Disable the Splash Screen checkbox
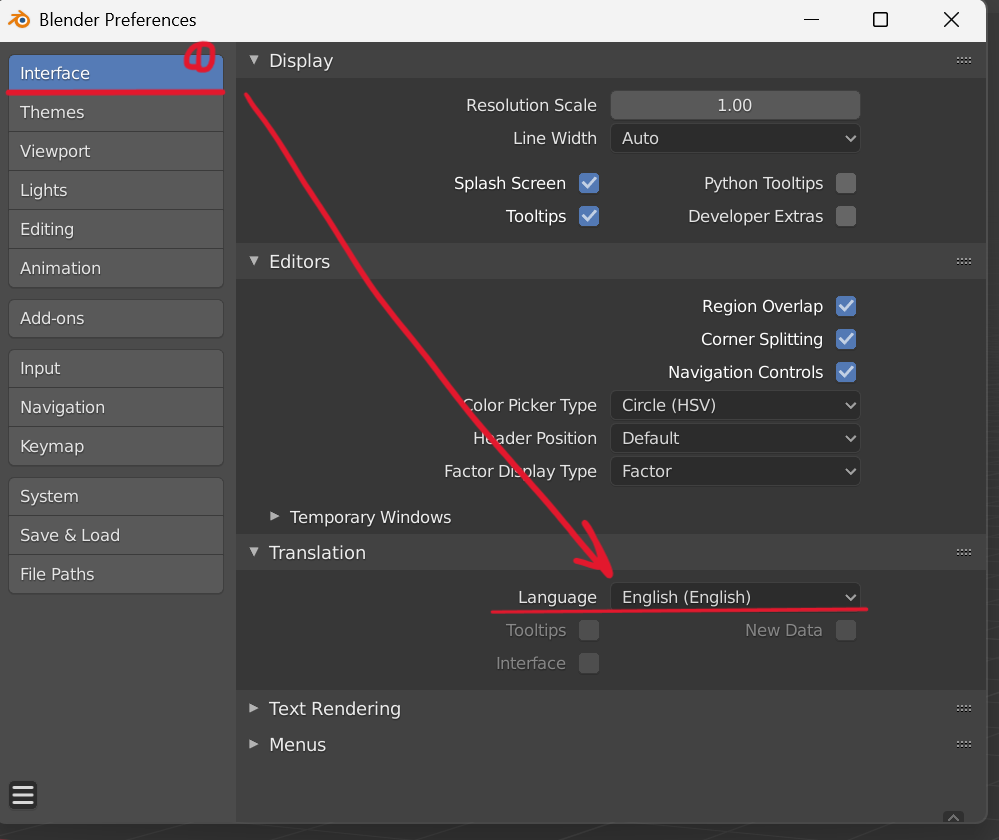The height and width of the screenshot is (840, 999). (x=589, y=184)
